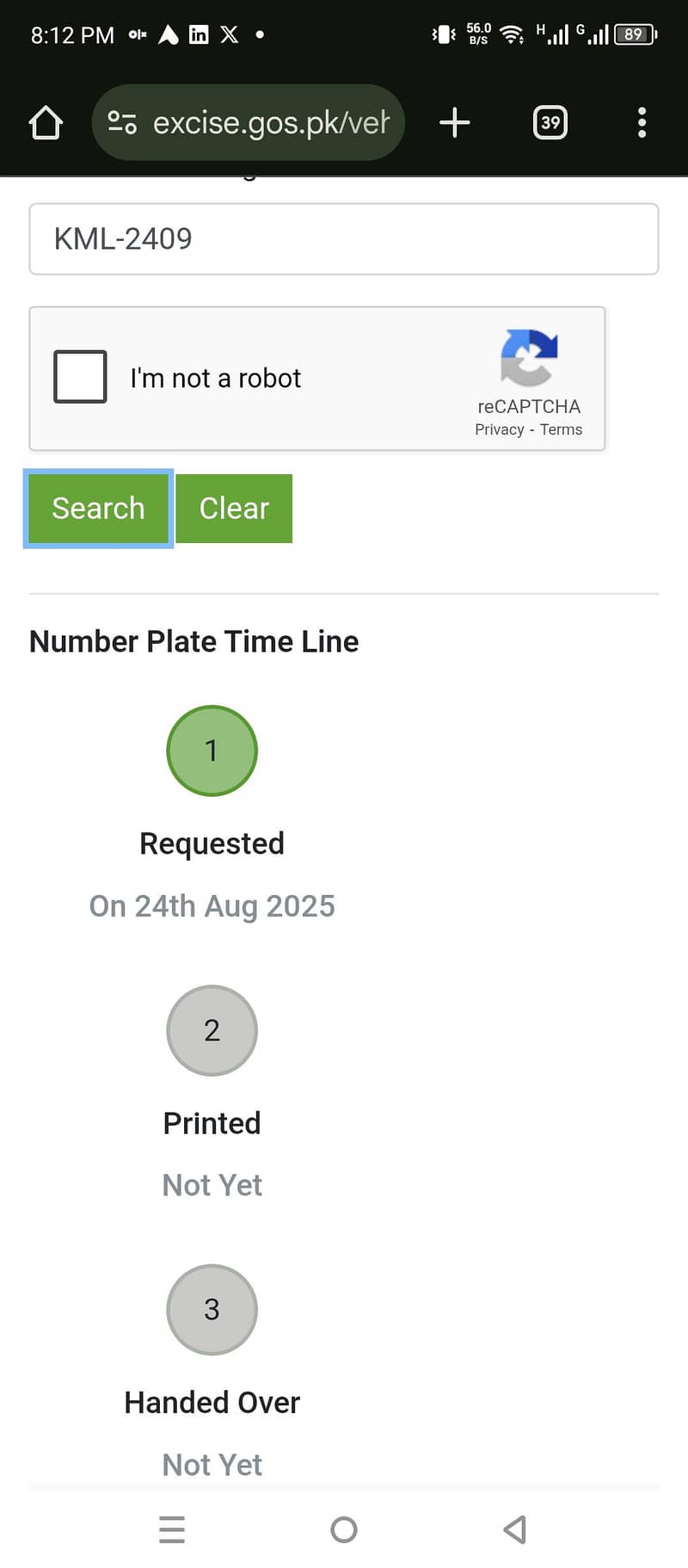The image size is (688, 1568).
Task: Open reCAPTCHA Privacy link
Action: 499,429
